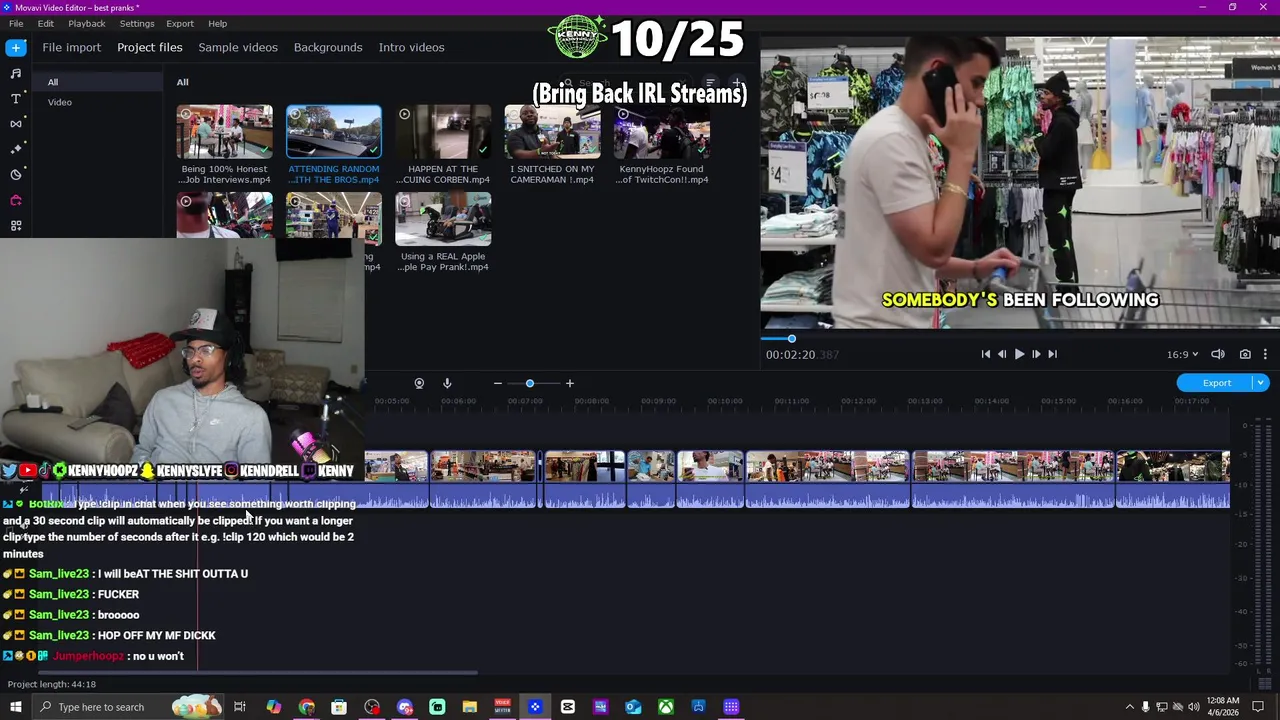Click the horizontal timeline scrollbar
This screenshot has width=1280, height=720.
pos(258,674)
